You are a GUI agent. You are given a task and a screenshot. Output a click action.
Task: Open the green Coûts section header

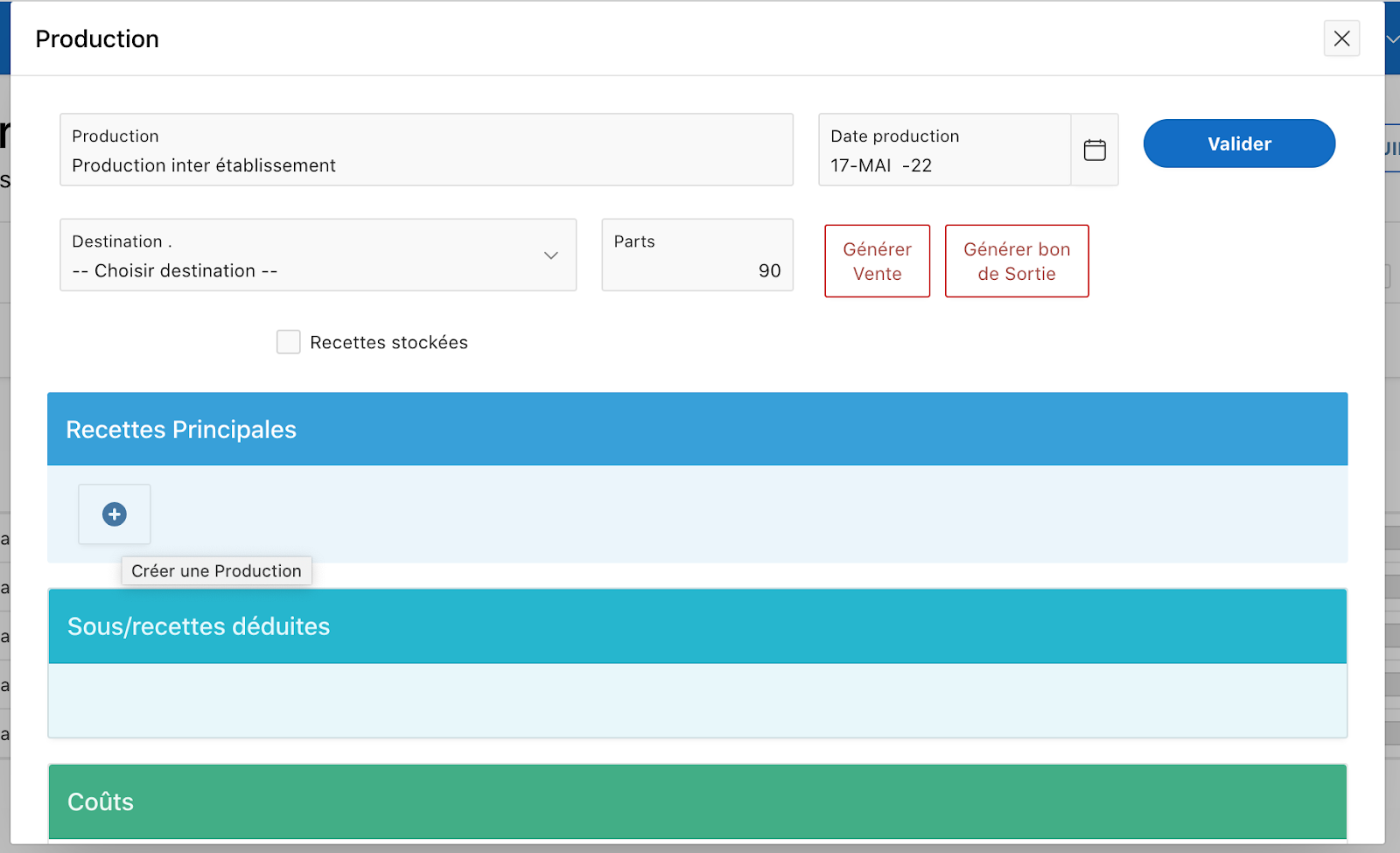[697, 801]
